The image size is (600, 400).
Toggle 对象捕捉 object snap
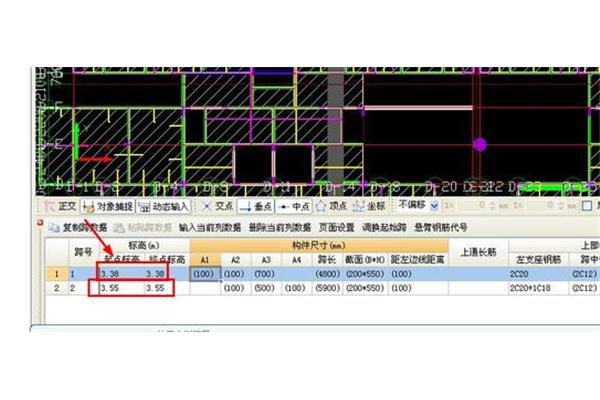tap(108, 207)
